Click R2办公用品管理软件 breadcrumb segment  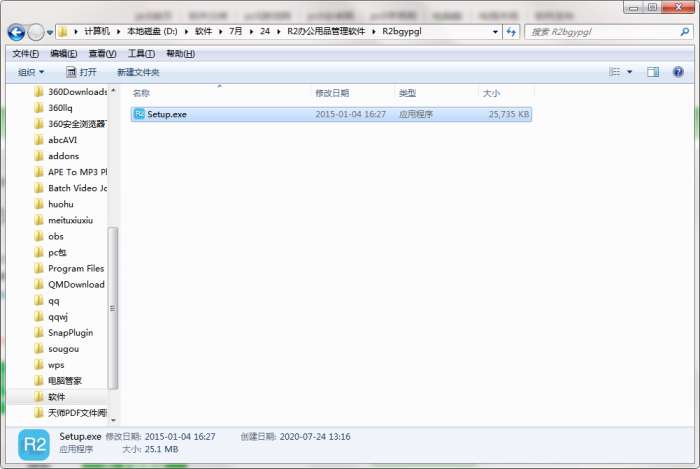click(x=325, y=31)
